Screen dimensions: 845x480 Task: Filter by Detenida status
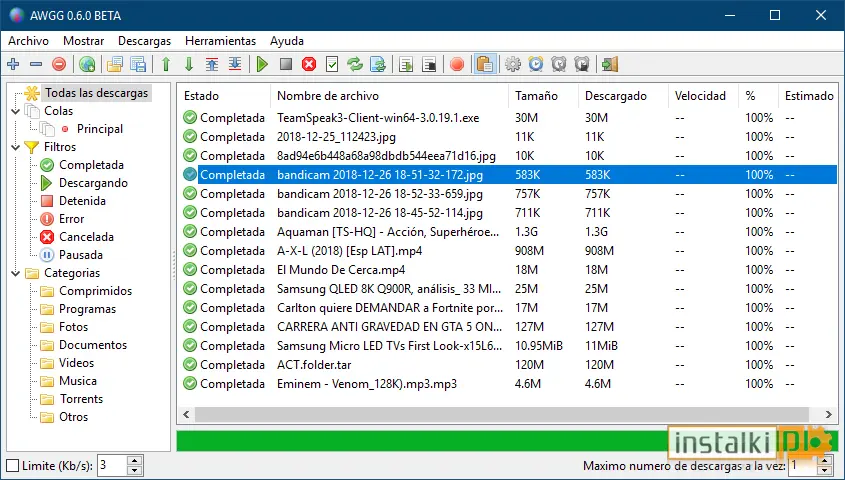82,201
